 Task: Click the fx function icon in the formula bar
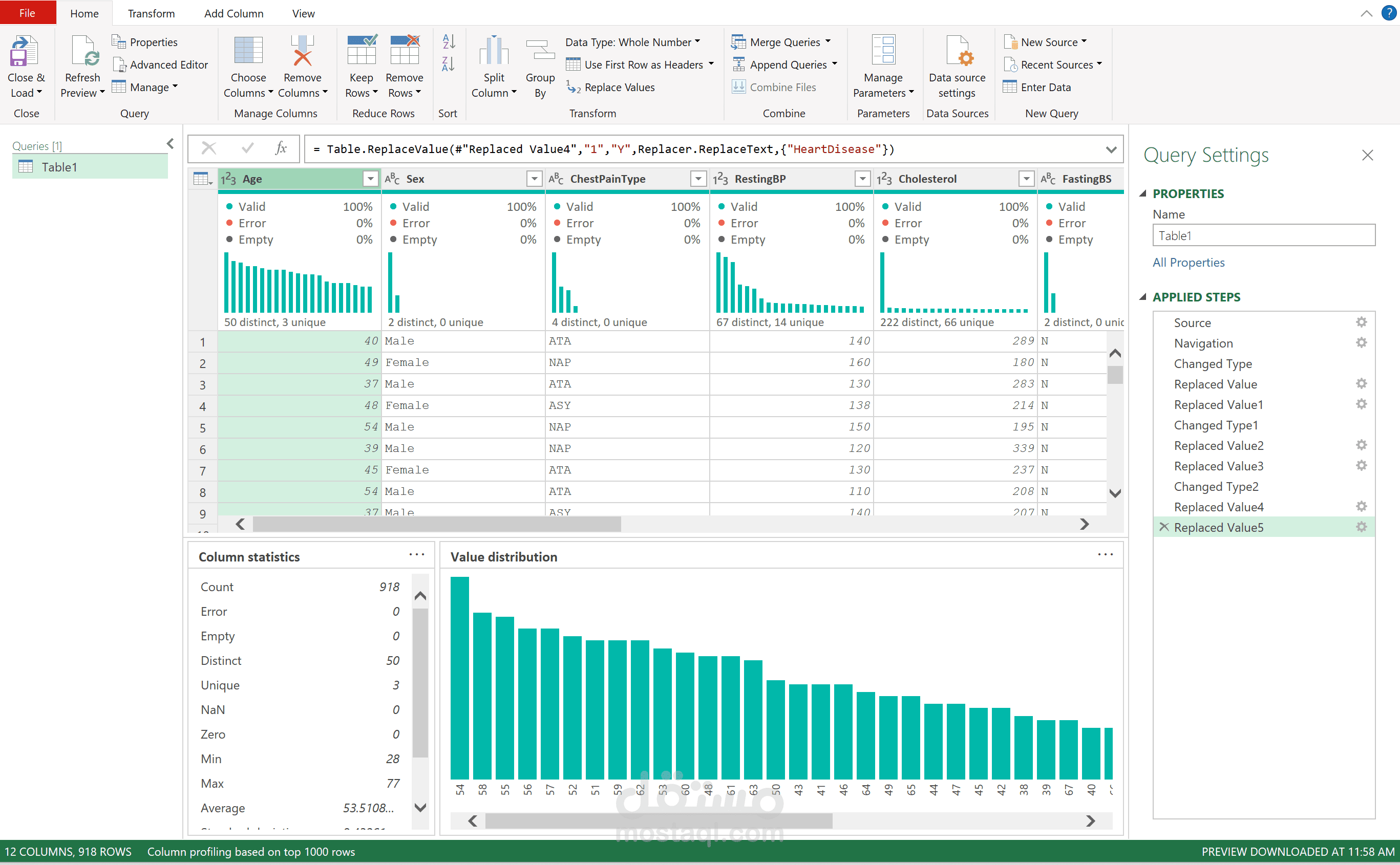point(281,149)
